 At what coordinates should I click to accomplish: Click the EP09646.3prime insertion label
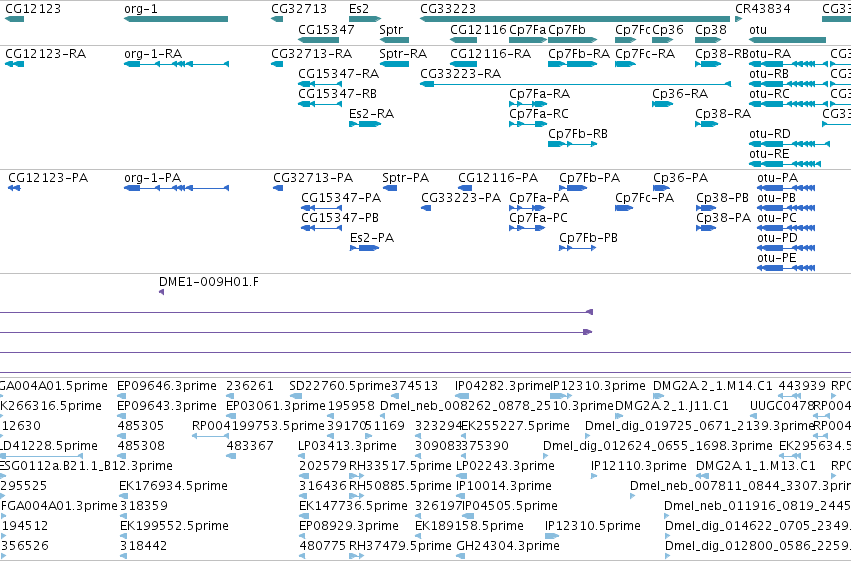coord(167,386)
